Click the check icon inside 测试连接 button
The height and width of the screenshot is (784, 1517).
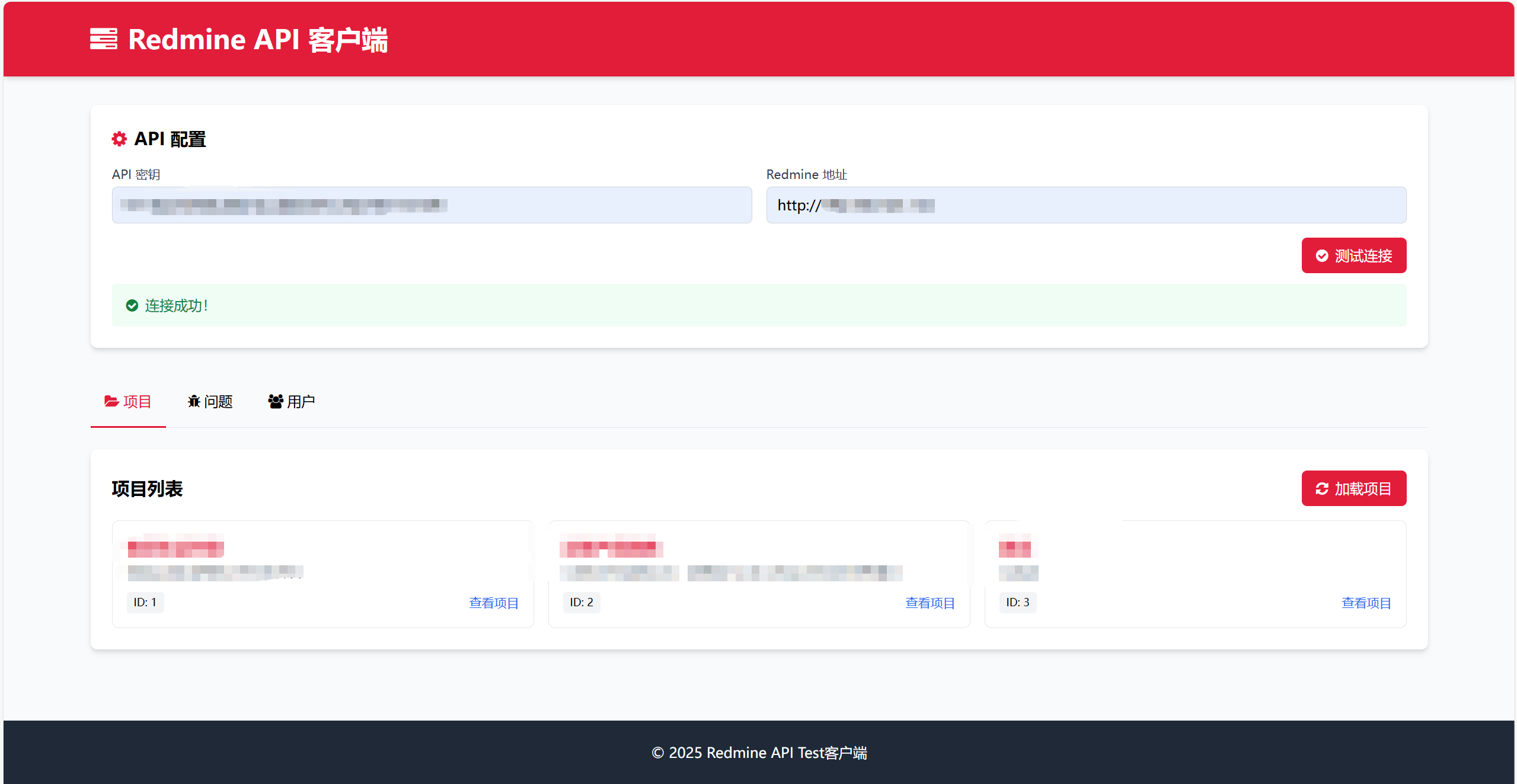pos(1321,255)
